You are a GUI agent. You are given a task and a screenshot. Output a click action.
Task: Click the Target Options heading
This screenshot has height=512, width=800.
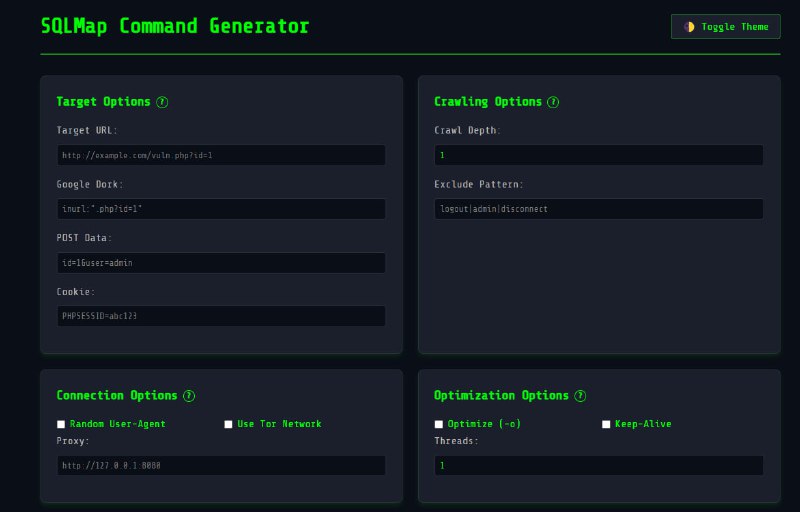tap(104, 101)
